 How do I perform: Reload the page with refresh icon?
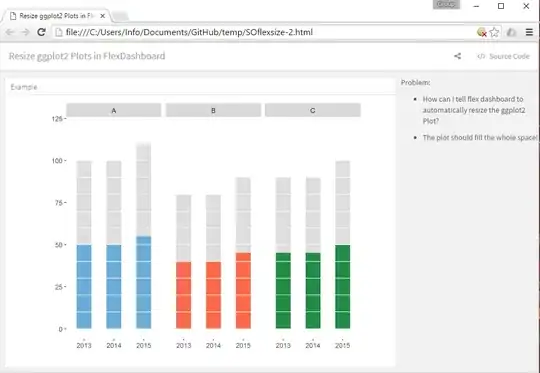[x=41, y=32]
